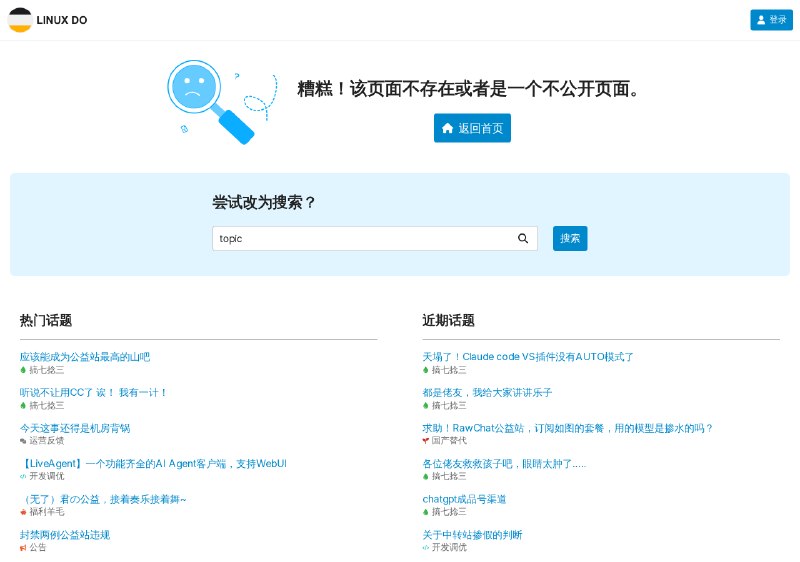Click the 返回首页 home button
The height and width of the screenshot is (562, 800).
[x=472, y=128]
